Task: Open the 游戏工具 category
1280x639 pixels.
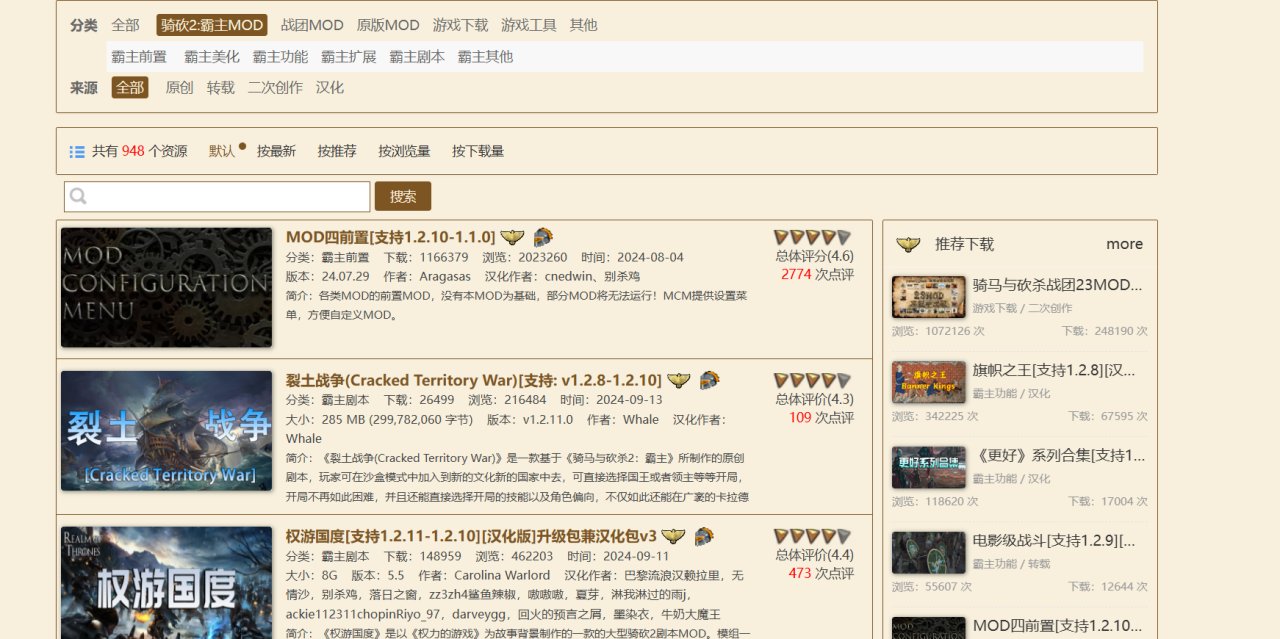Action: tap(529, 25)
